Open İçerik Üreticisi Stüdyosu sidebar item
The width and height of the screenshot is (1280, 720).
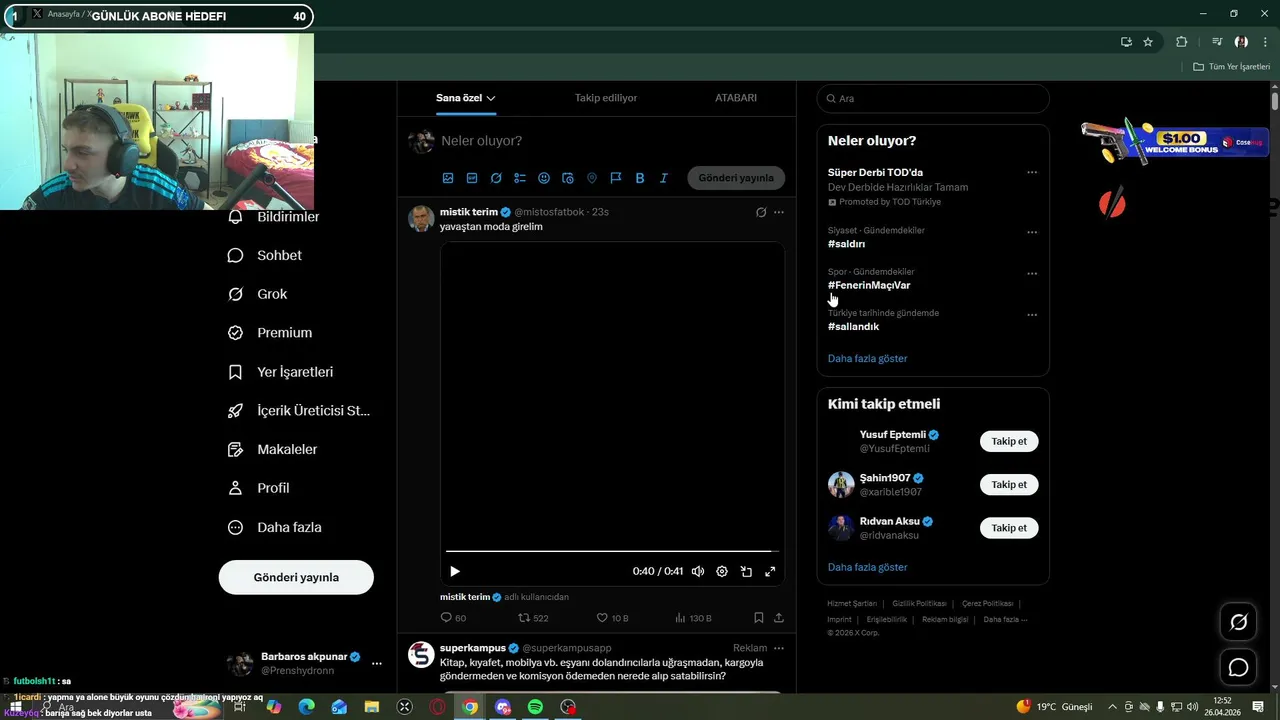299,411
